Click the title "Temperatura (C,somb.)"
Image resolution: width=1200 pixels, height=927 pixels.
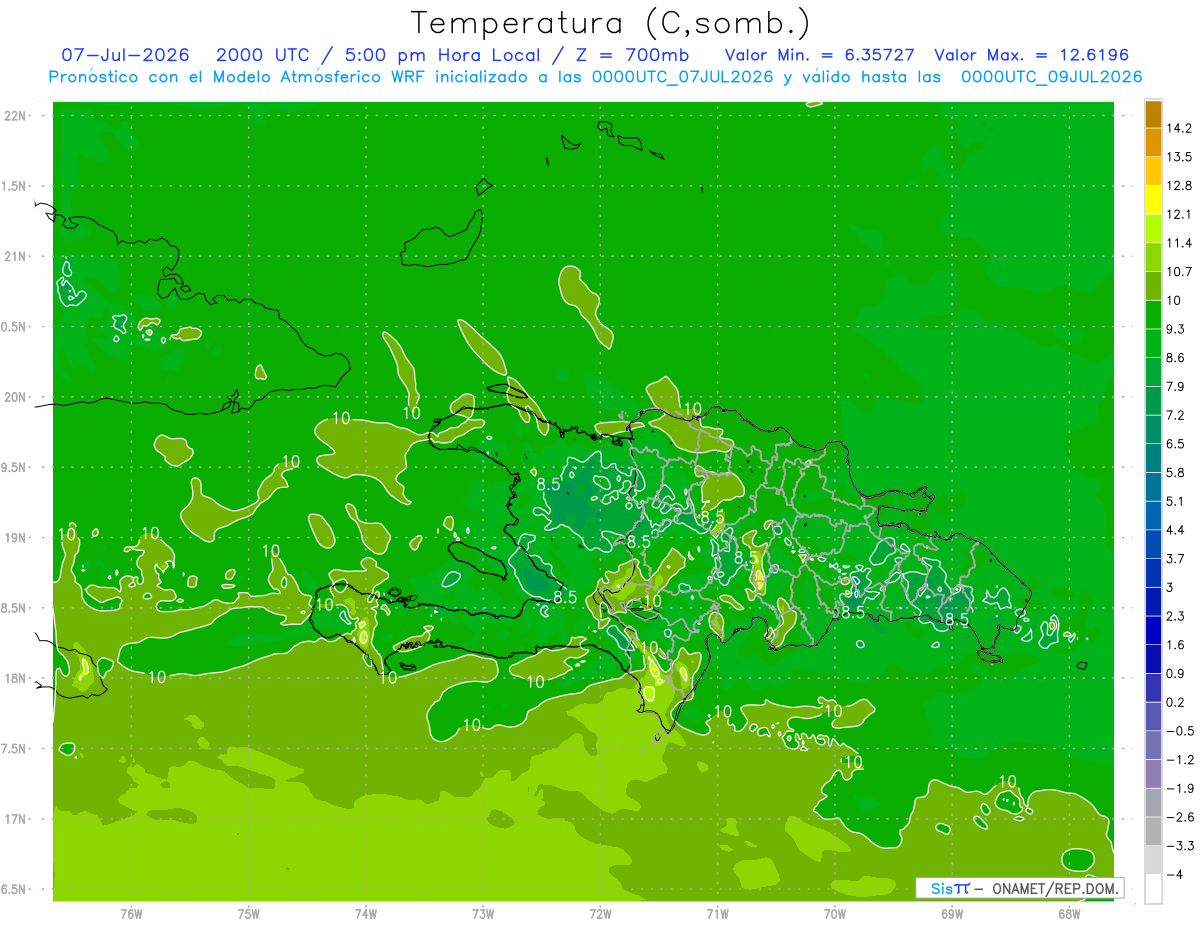click(611, 24)
